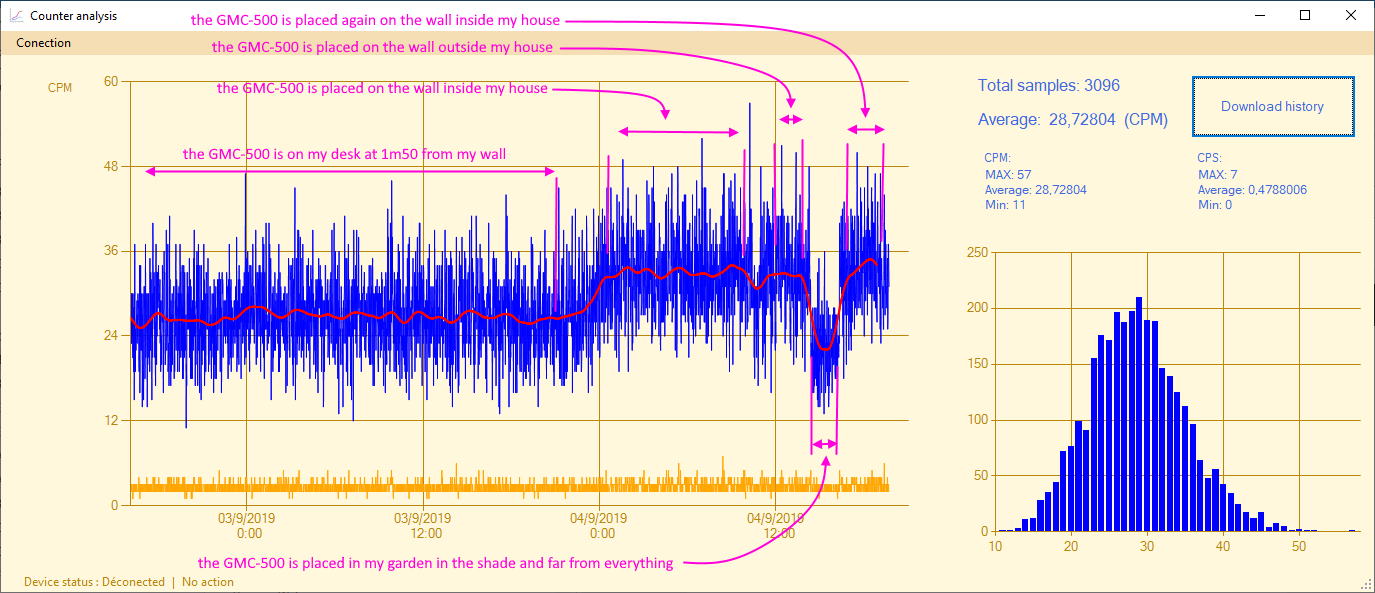Click the Device status : Déconected text
The width and height of the screenshot is (1375, 593).
pos(94,582)
